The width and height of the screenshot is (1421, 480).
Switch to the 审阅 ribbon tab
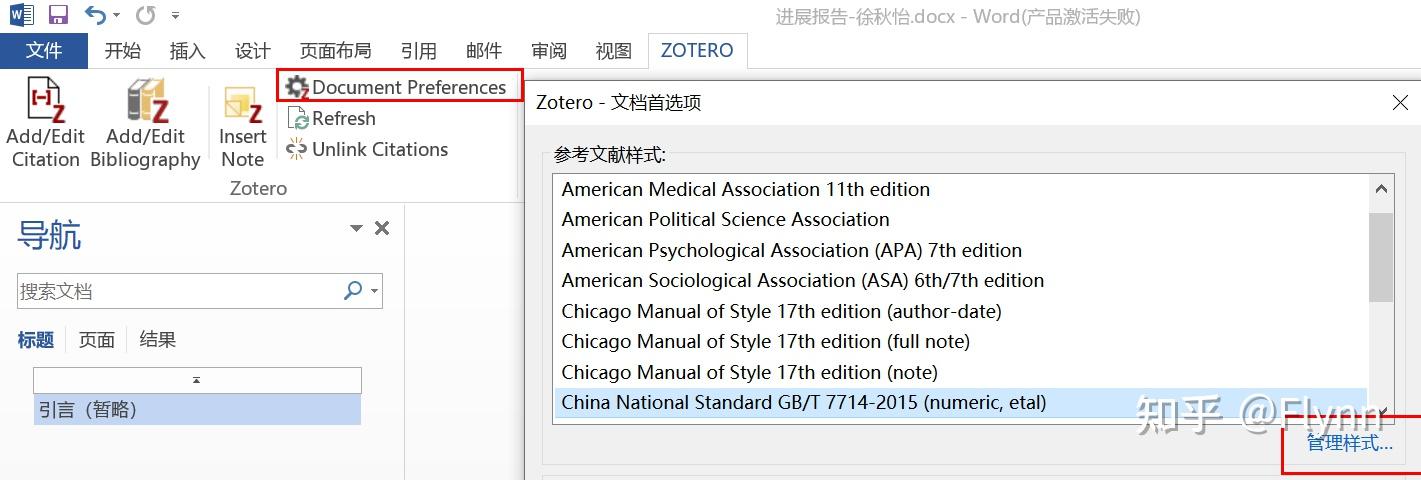pyautogui.click(x=549, y=51)
